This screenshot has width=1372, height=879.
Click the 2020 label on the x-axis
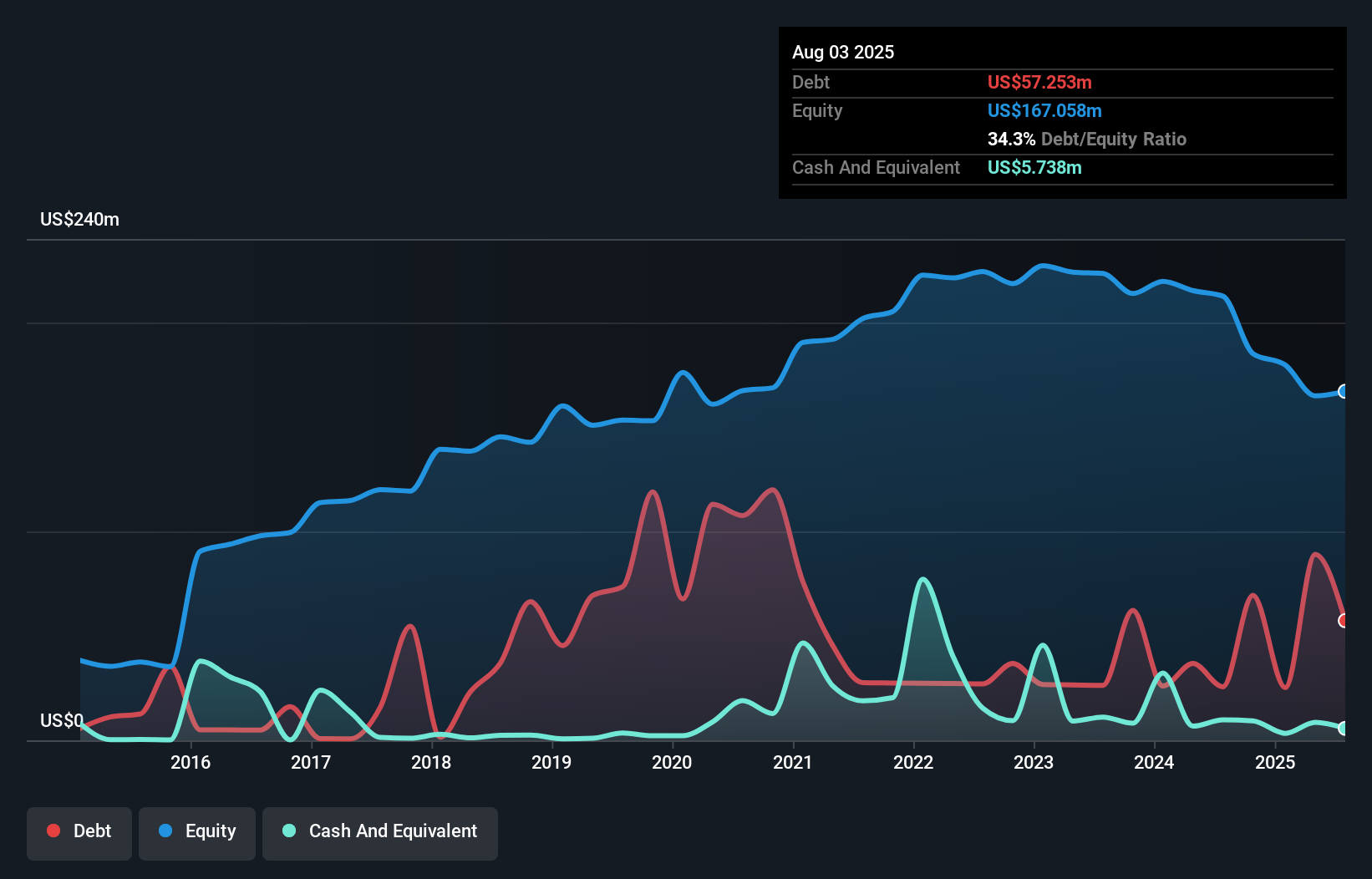tap(673, 762)
